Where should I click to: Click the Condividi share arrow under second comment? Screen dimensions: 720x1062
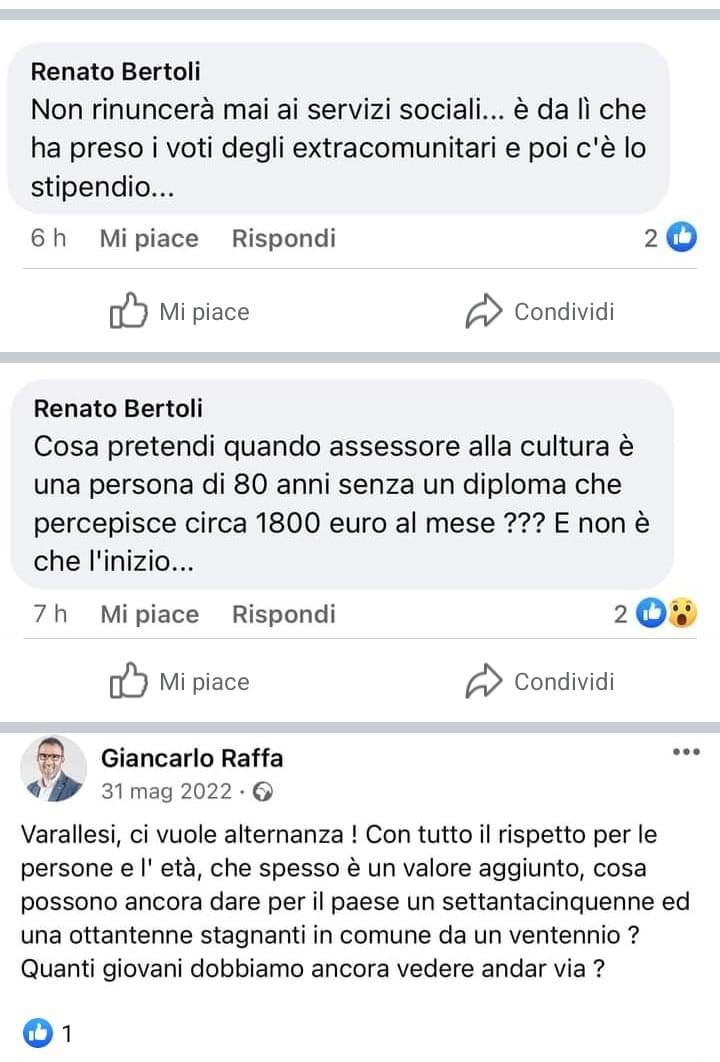coord(483,682)
